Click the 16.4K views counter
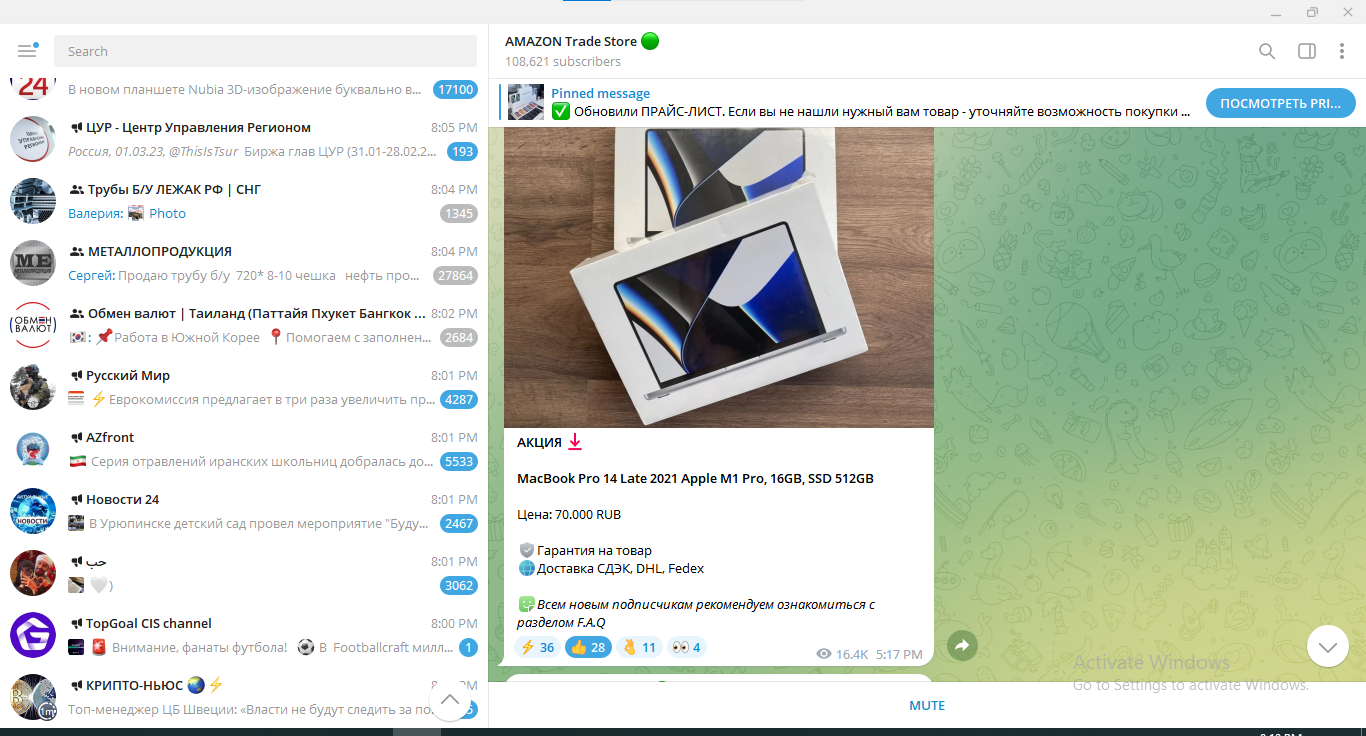This screenshot has width=1366, height=736. click(842, 654)
